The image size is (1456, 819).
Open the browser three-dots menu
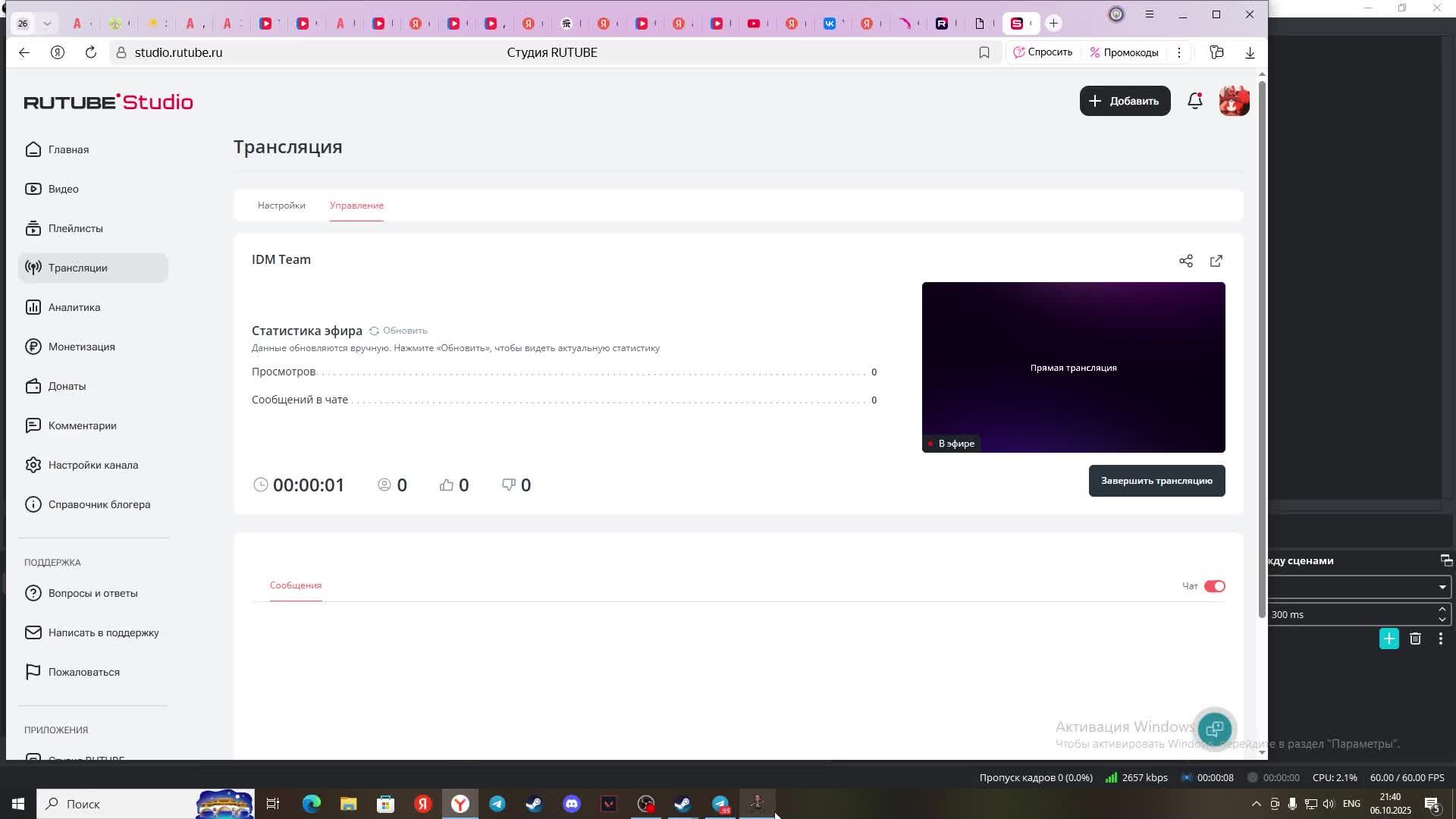(x=1178, y=52)
